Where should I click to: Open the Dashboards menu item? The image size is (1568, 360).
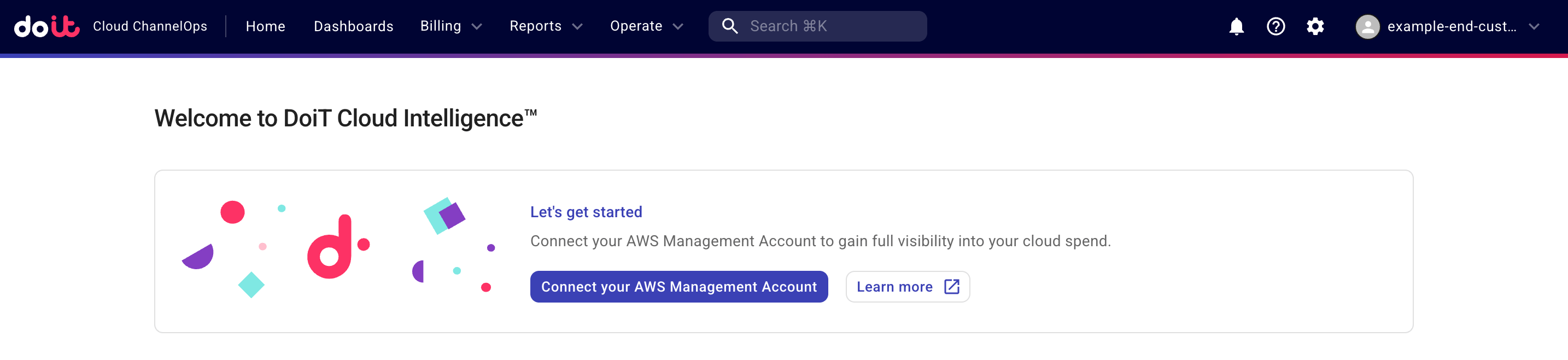(353, 26)
